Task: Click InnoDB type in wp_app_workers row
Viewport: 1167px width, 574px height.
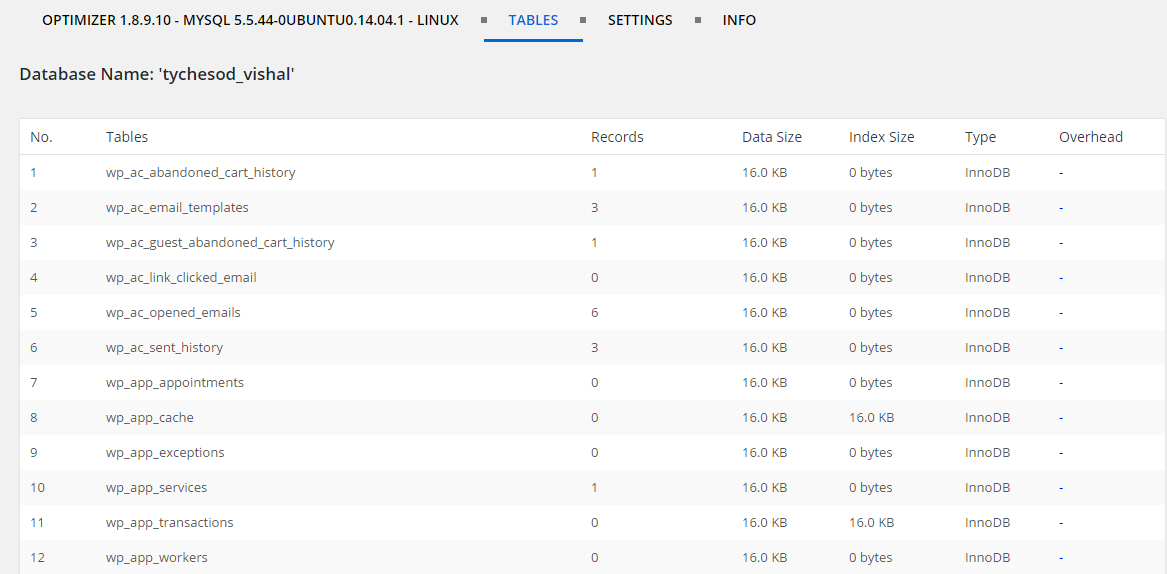Action: click(x=988, y=558)
